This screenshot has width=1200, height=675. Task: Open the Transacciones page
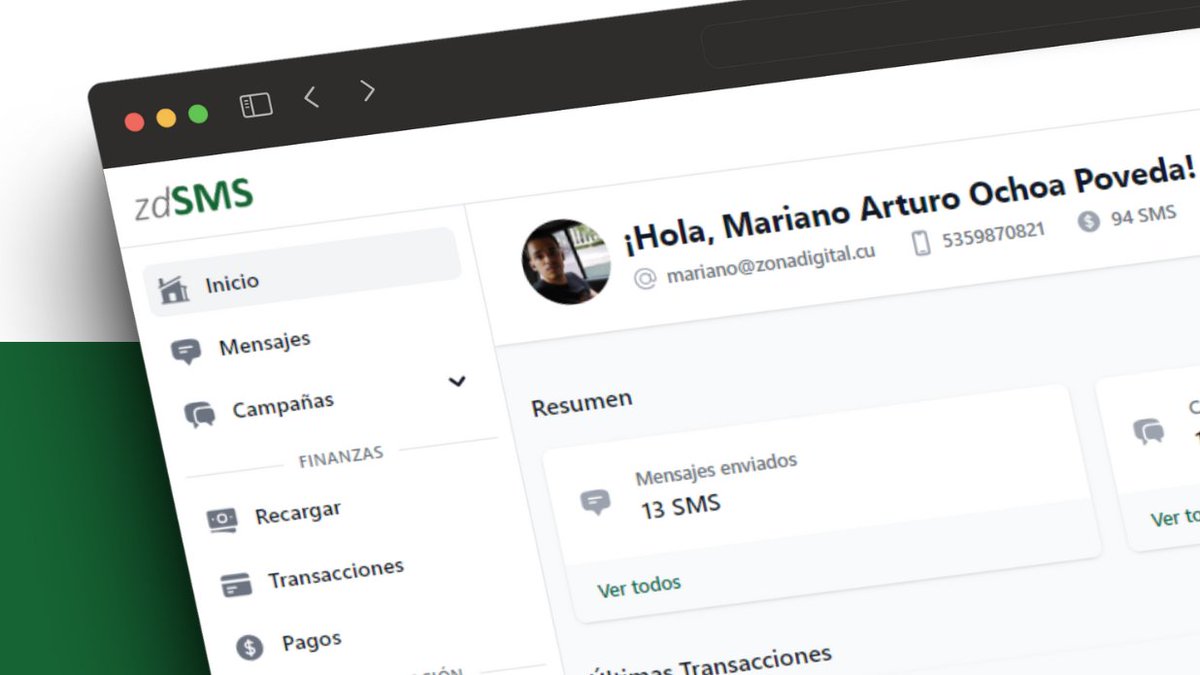[336, 574]
